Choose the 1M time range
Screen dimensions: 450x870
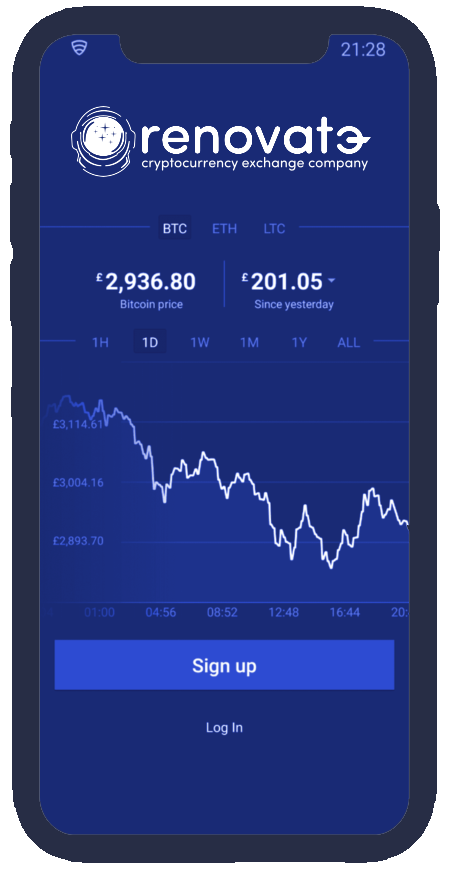coord(249,342)
